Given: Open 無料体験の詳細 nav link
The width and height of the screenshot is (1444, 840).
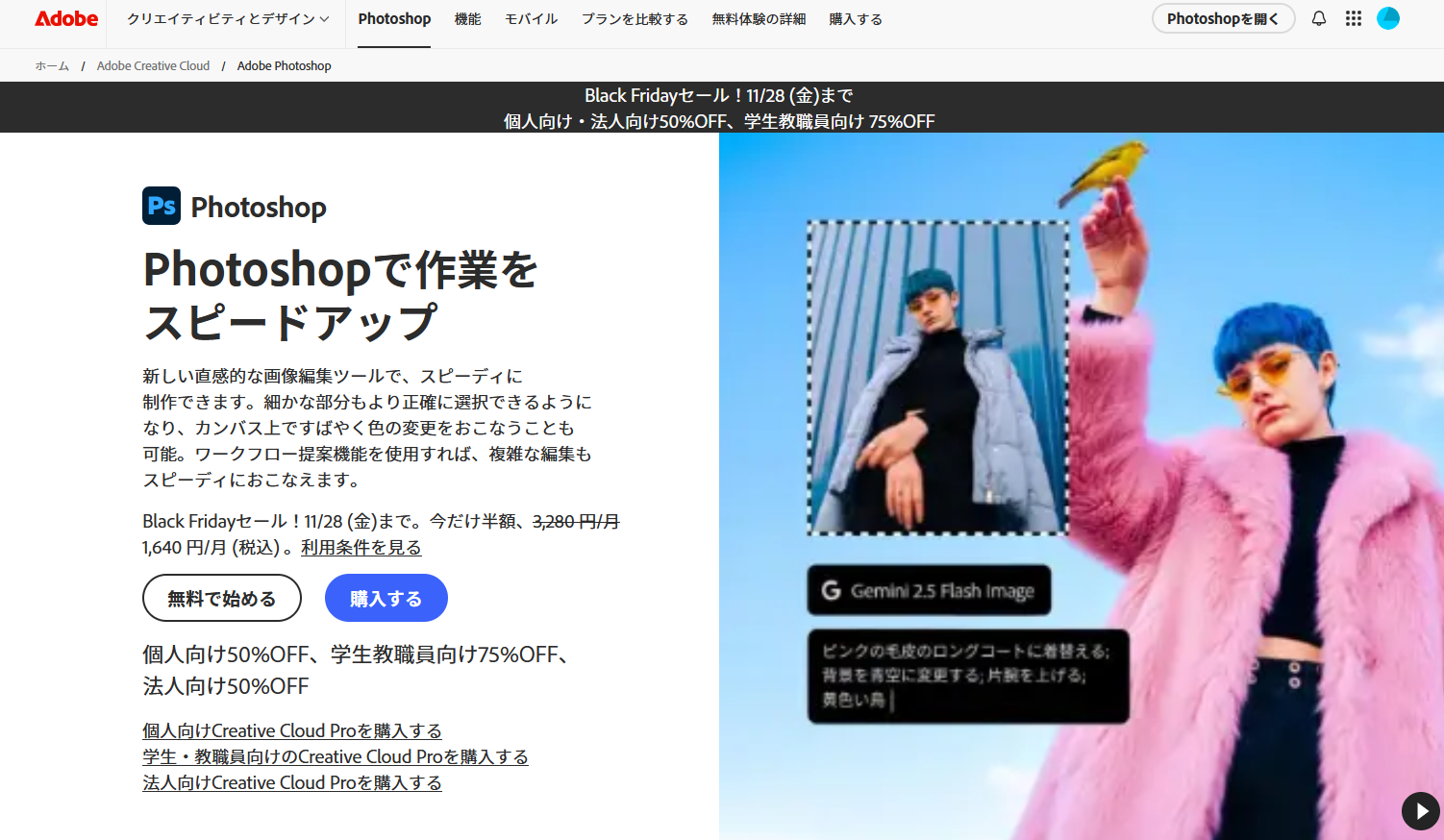Looking at the screenshot, I should pos(759,19).
